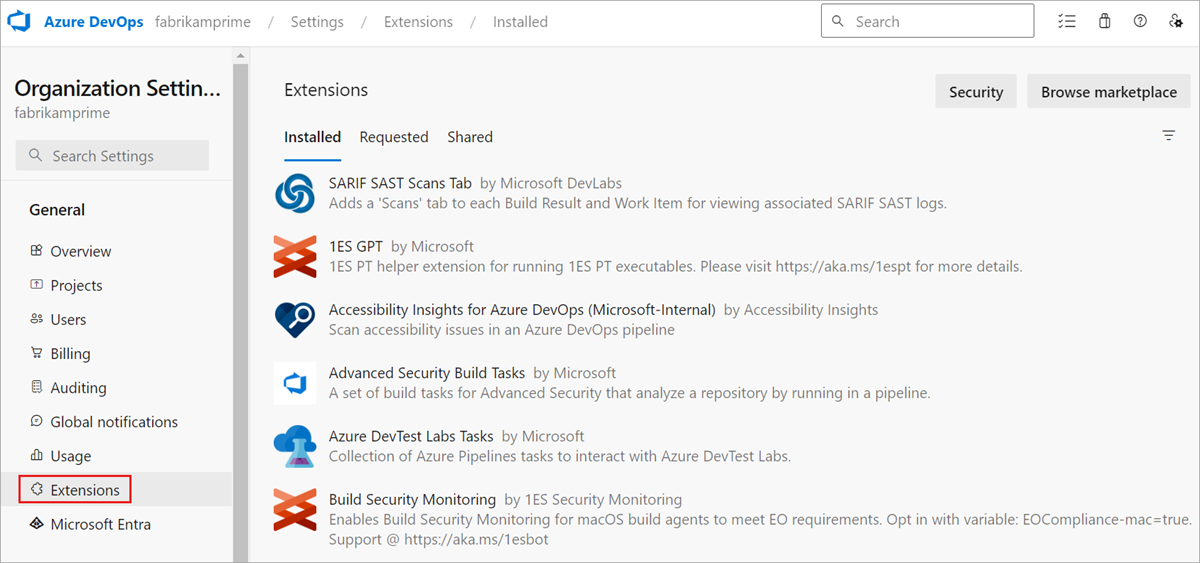Open the marketplace shopping bag icon

pos(1104,21)
